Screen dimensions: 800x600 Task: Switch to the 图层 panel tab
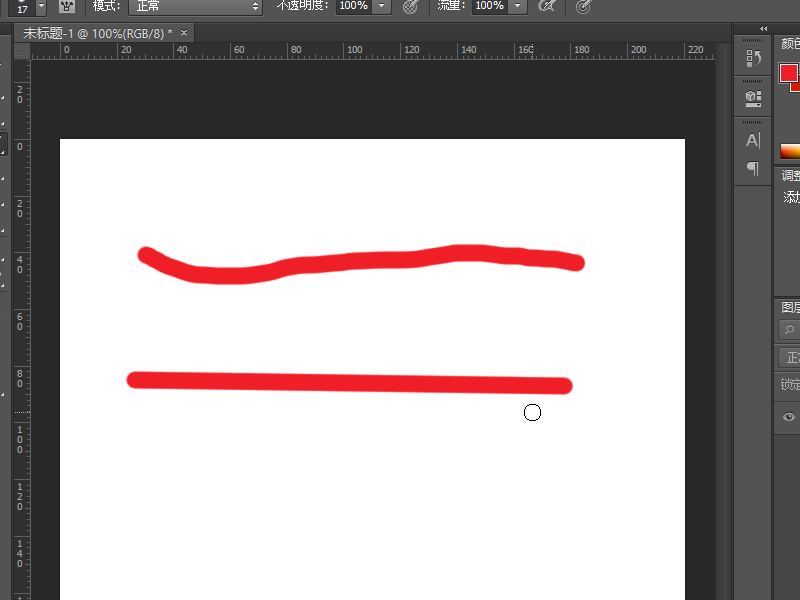point(790,307)
